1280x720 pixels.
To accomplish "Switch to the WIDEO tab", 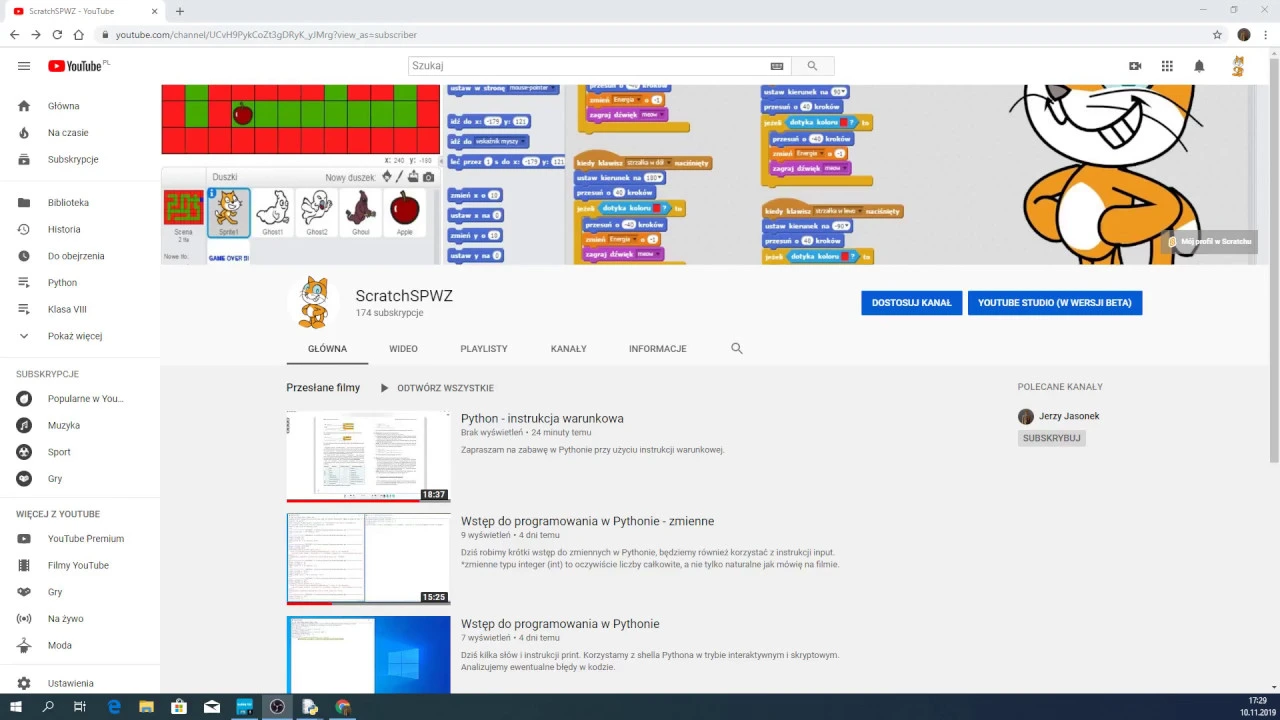I will coord(403,349).
